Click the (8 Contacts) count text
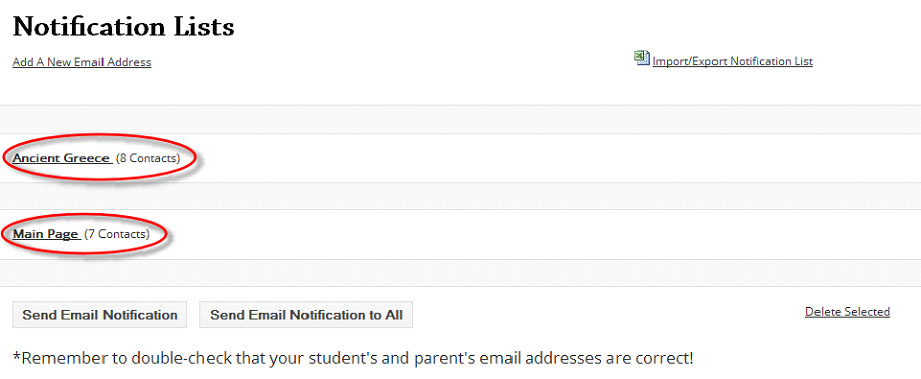This screenshot has width=921, height=379. click(x=148, y=158)
